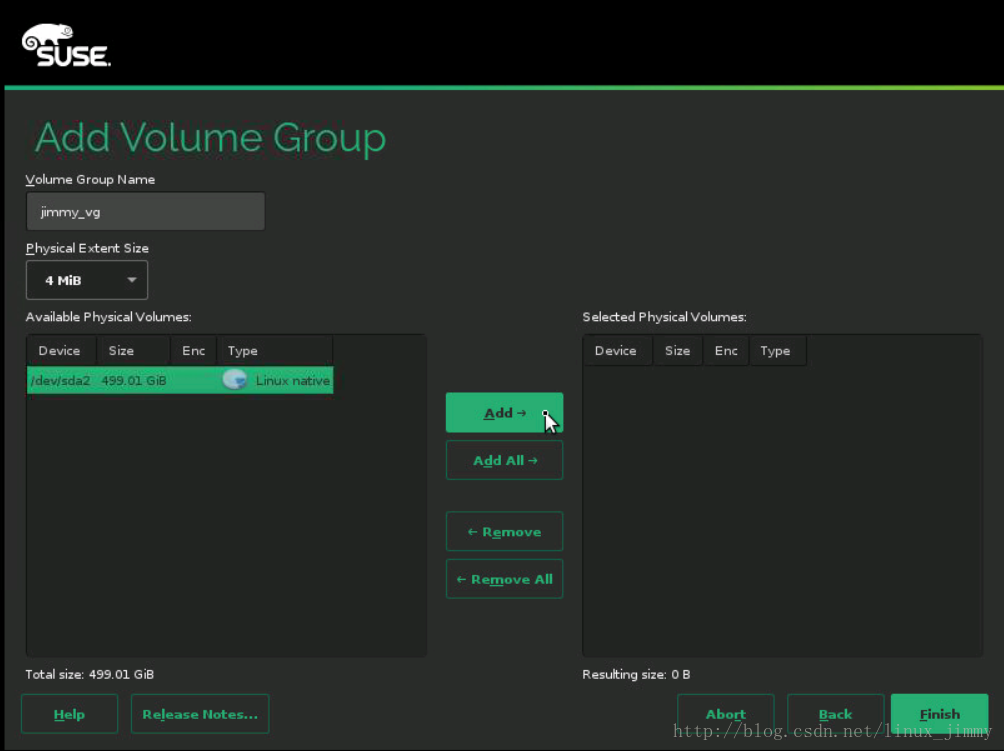Go Back to the previous step
This screenshot has width=1004, height=751.
tap(835, 714)
